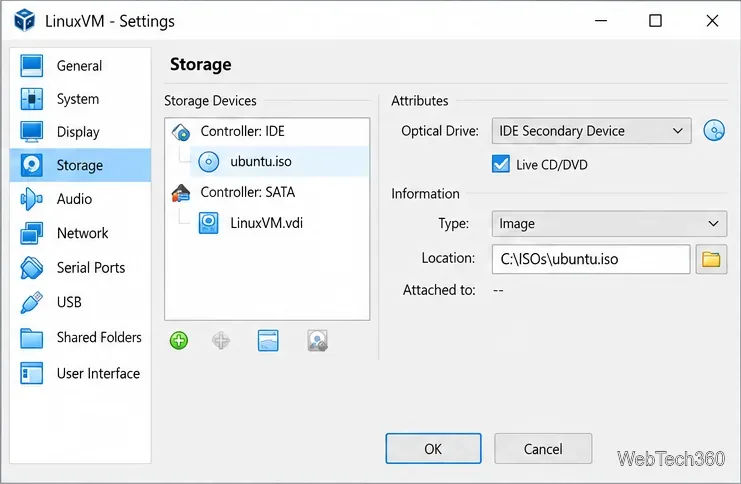Viewport: 741px width, 484px height.
Task: Open the Display settings page
Action: [x=80, y=132]
